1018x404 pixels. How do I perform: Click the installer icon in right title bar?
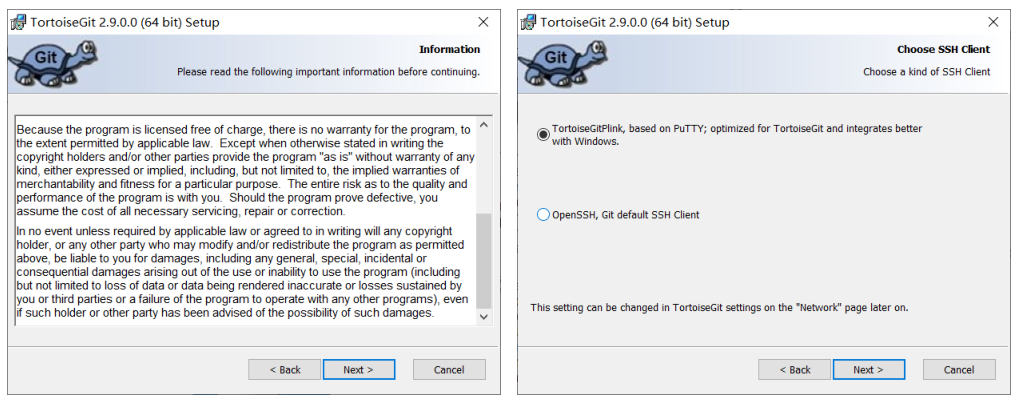pyautogui.click(x=528, y=22)
